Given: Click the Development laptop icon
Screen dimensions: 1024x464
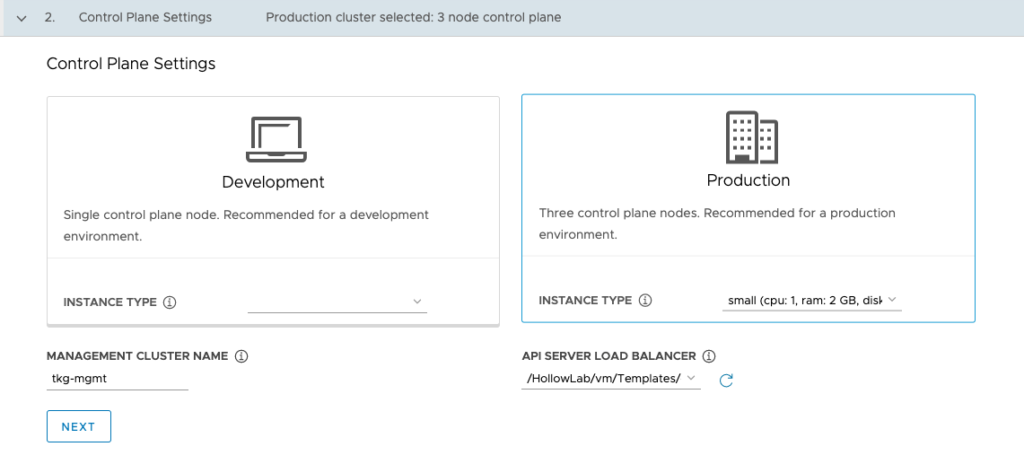Looking at the screenshot, I should [276, 139].
